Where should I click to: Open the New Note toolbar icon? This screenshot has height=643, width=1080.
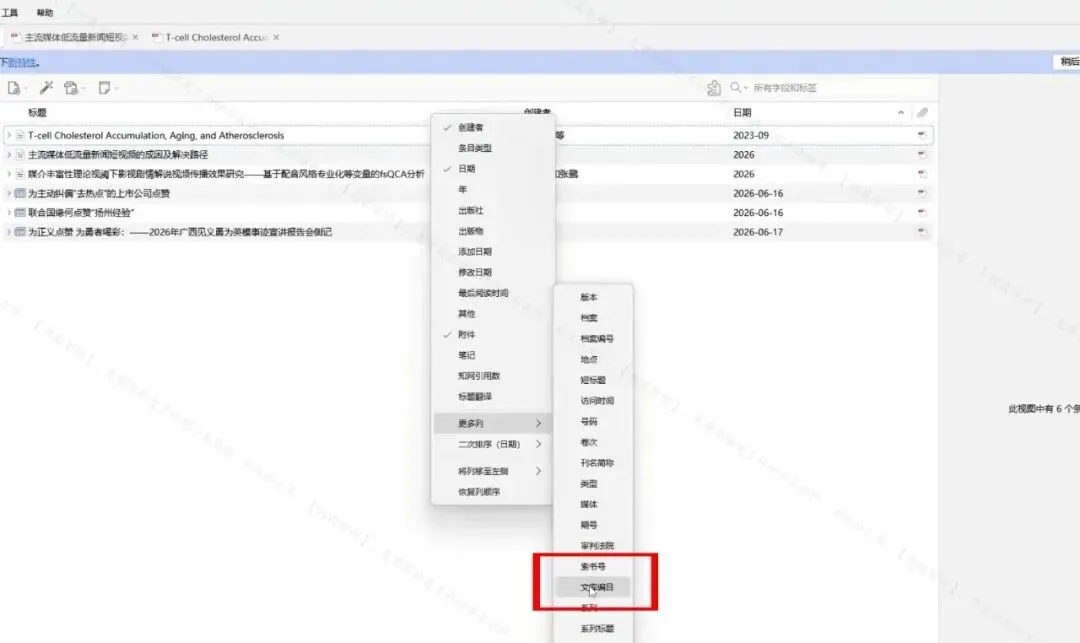(105, 88)
